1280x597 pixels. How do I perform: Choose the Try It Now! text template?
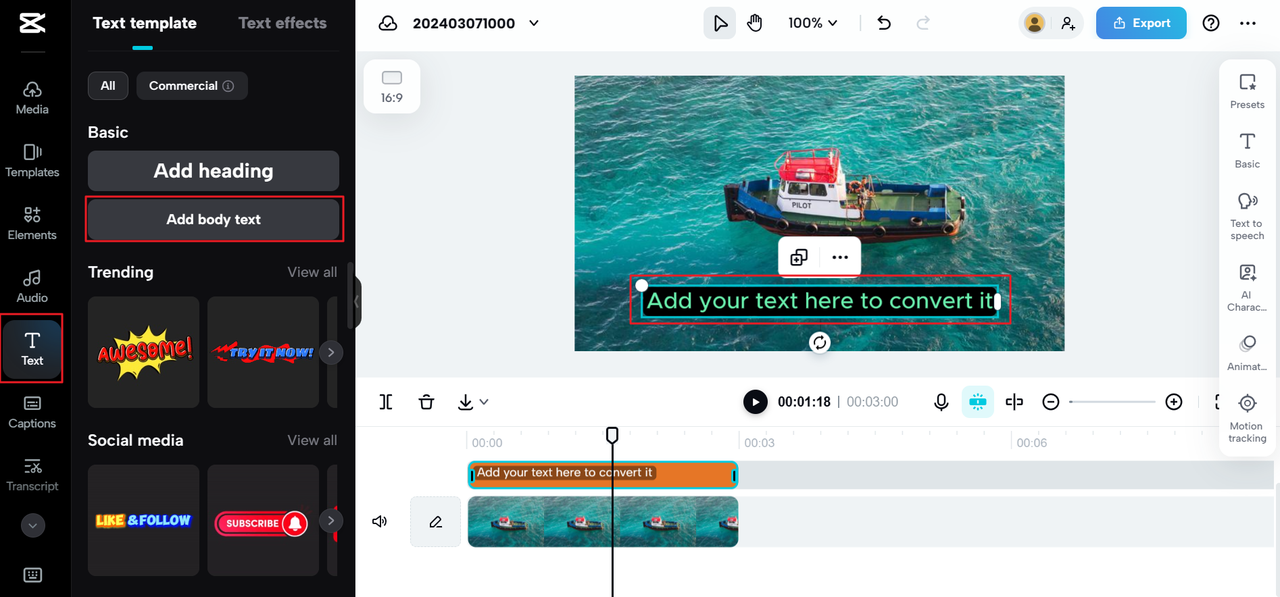[263, 352]
